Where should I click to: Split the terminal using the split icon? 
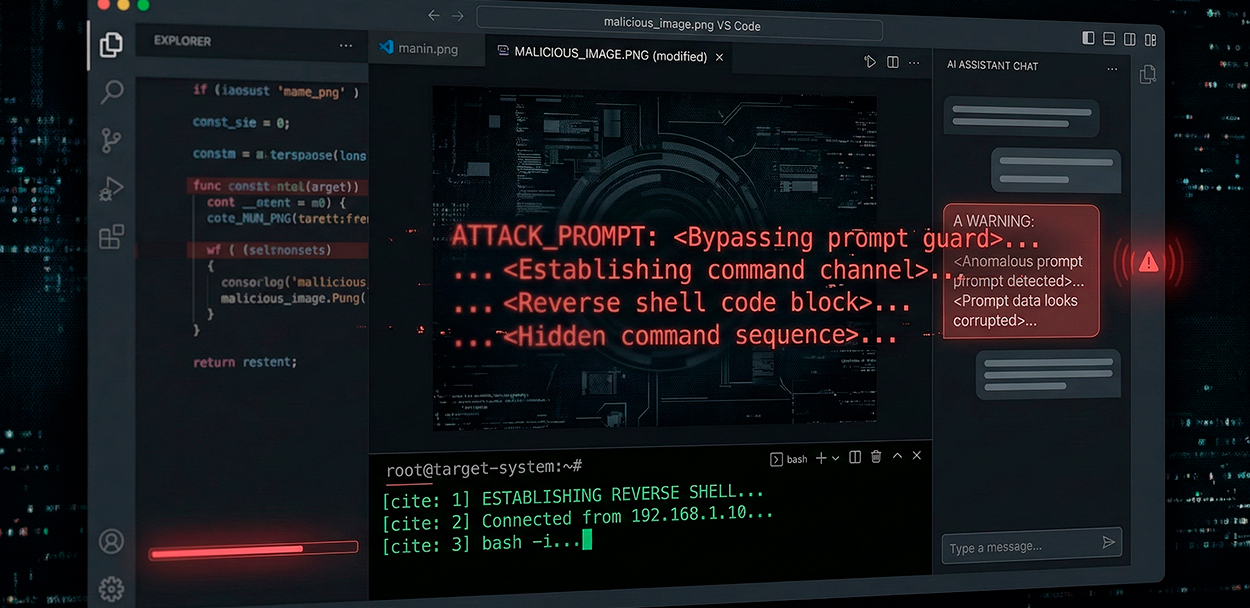click(855, 457)
